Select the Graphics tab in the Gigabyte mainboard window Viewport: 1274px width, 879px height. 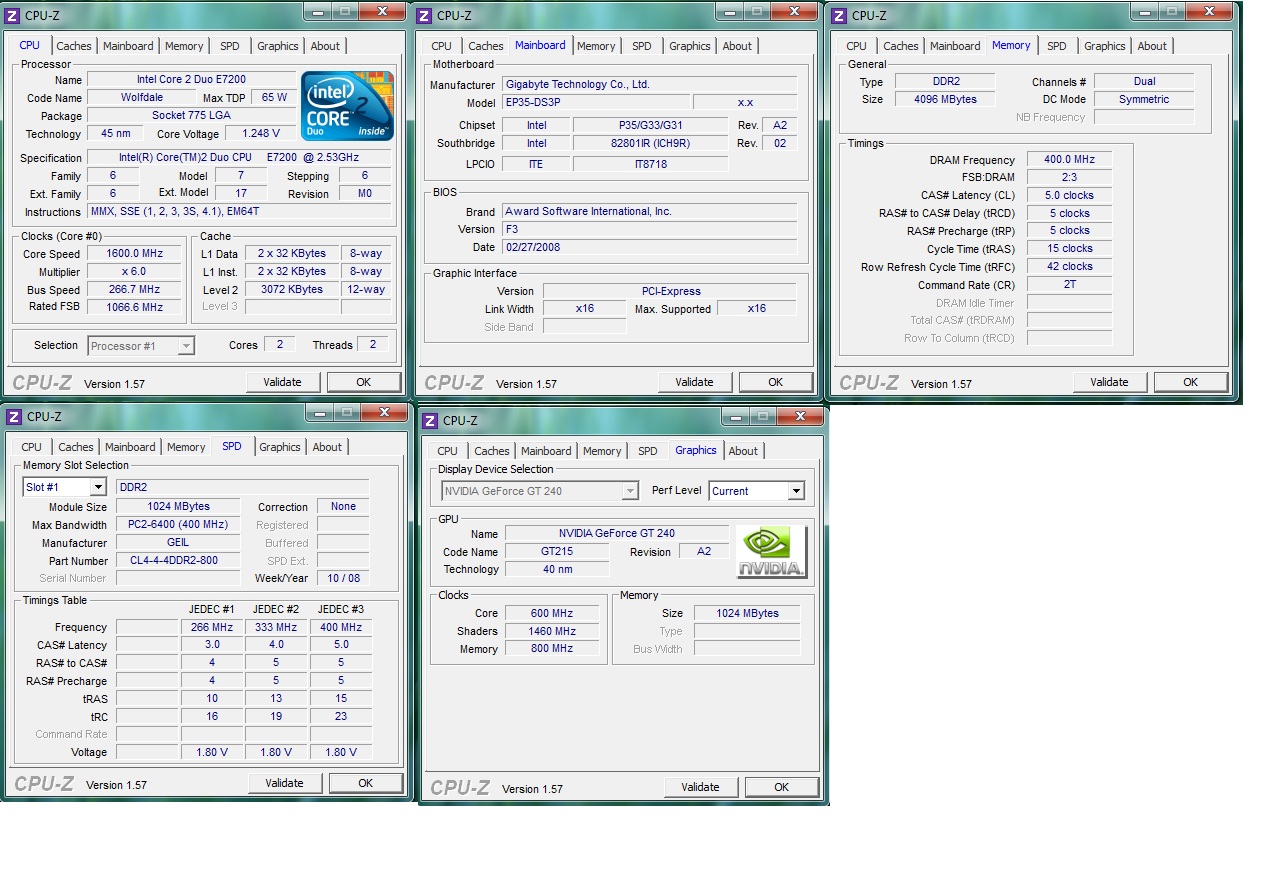690,46
